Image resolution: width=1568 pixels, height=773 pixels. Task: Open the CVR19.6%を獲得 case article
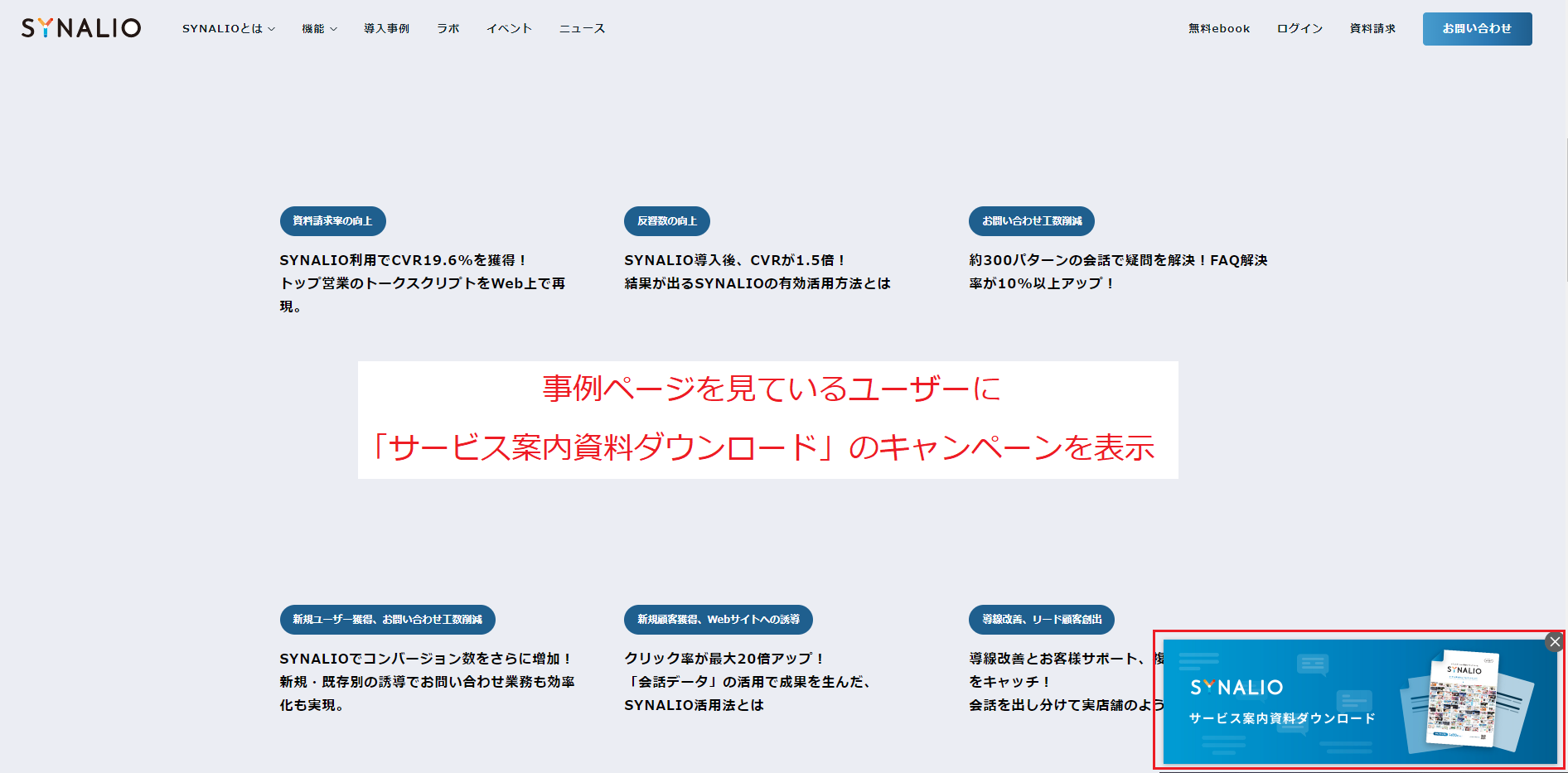[x=423, y=283]
